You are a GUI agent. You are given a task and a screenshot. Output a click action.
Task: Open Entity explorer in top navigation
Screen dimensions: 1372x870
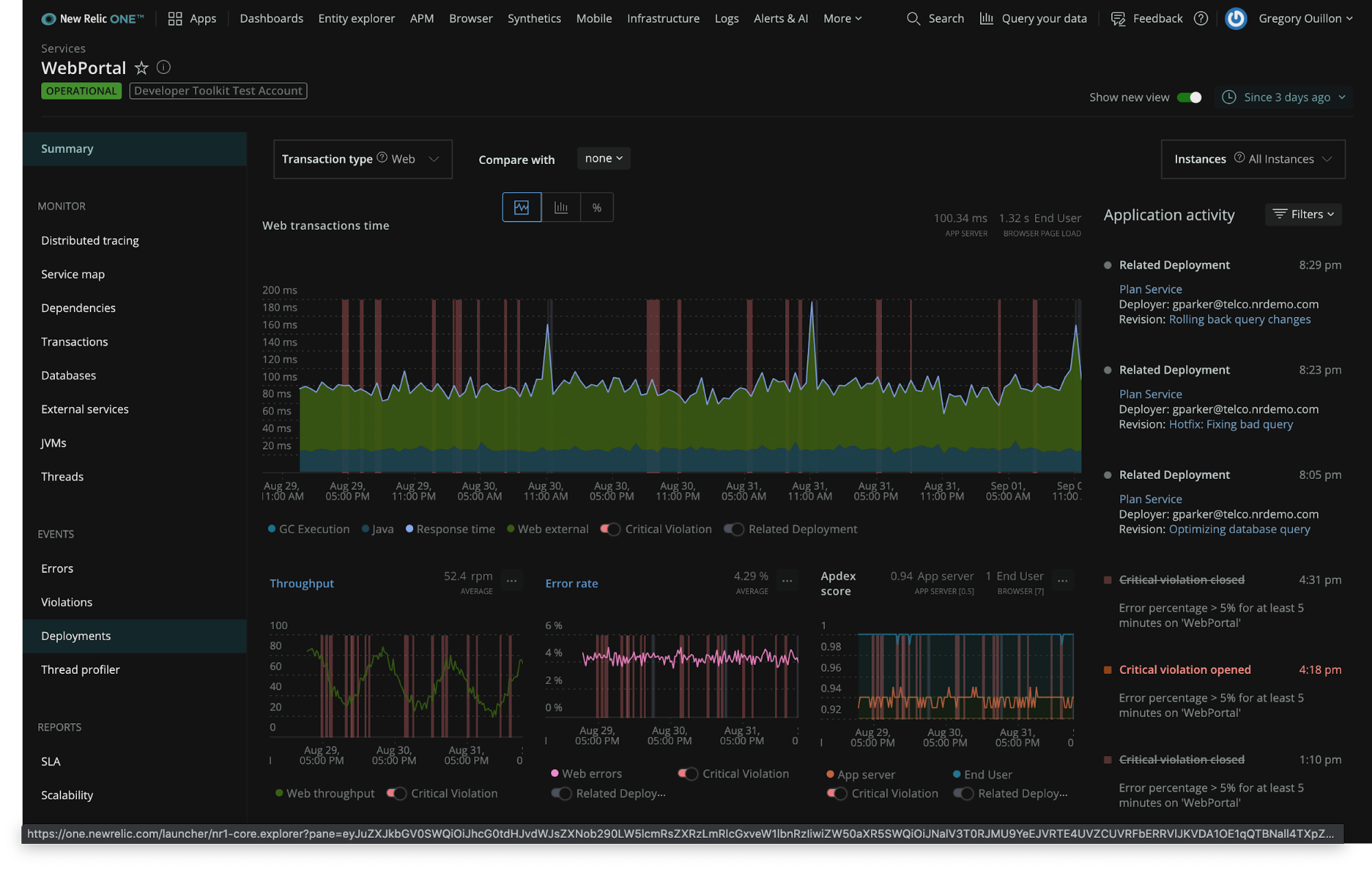click(x=356, y=19)
